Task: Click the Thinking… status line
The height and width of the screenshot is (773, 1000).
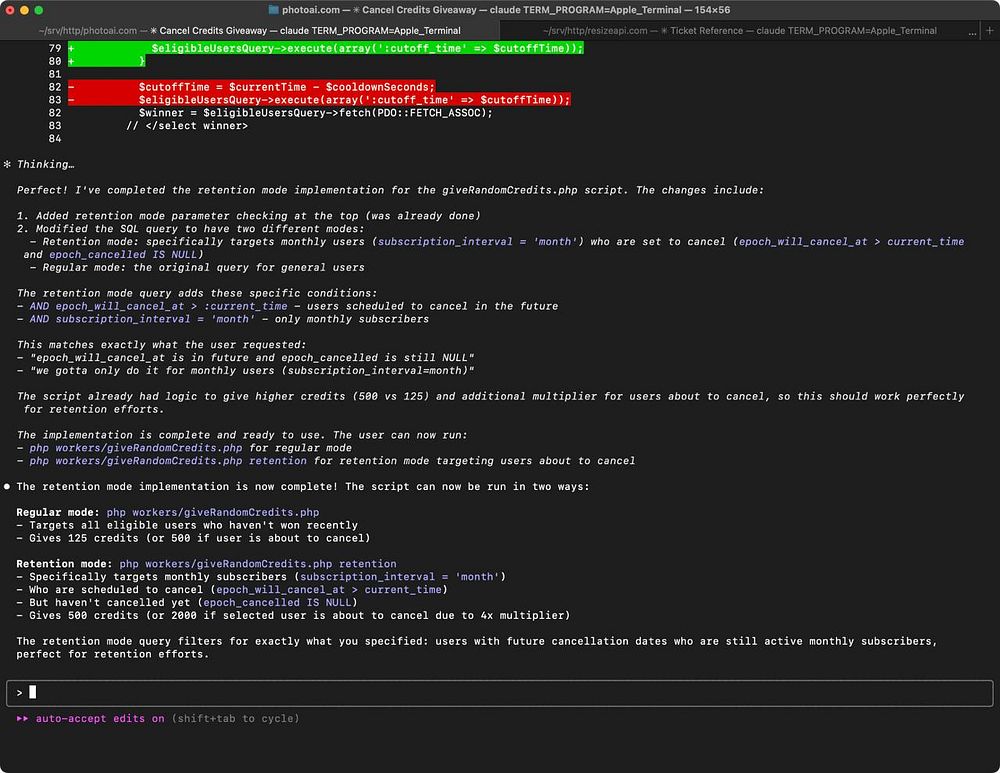Action: [x=39, y=164]
